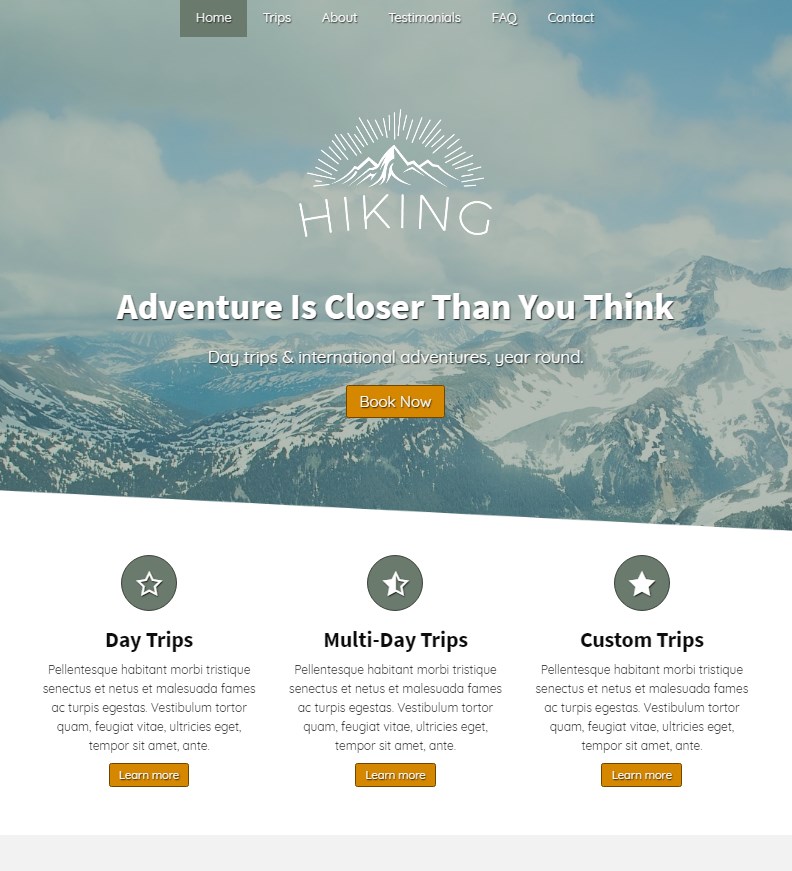
Task: Click the Adventure Is Closer Than You Think headline
Action: [395, 307]
